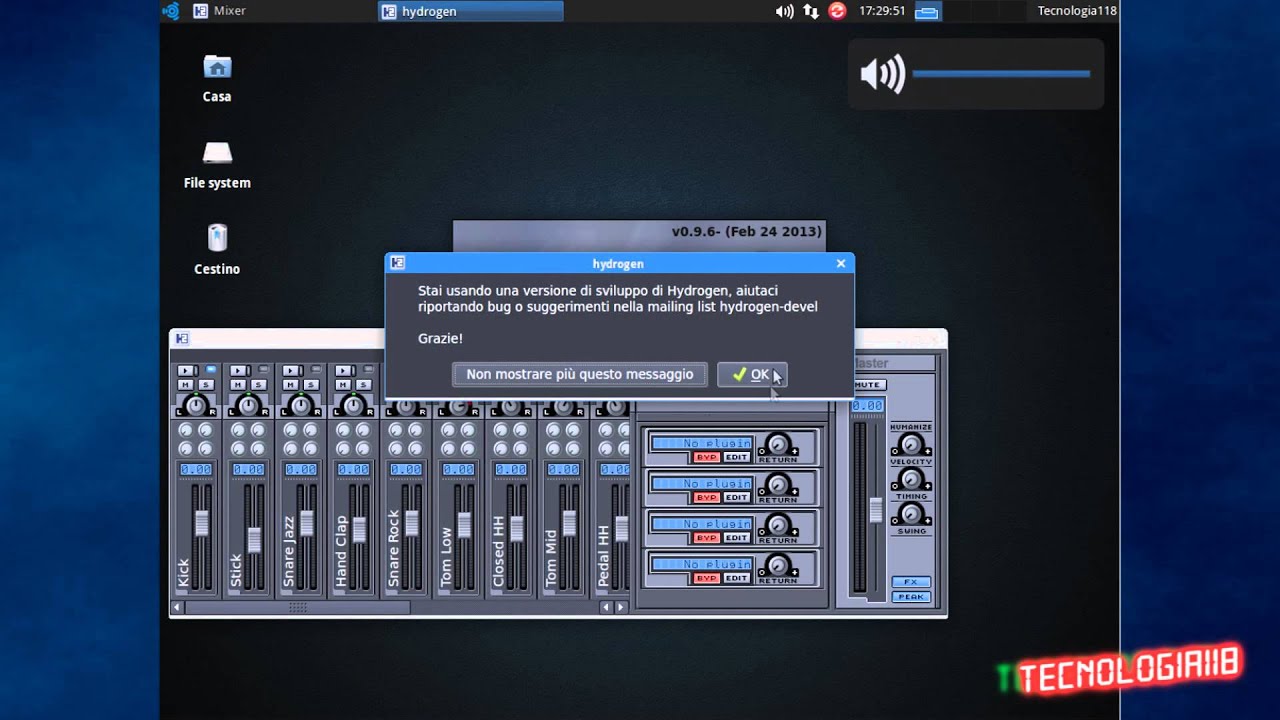Mute the Kick channel

(185, 385)
